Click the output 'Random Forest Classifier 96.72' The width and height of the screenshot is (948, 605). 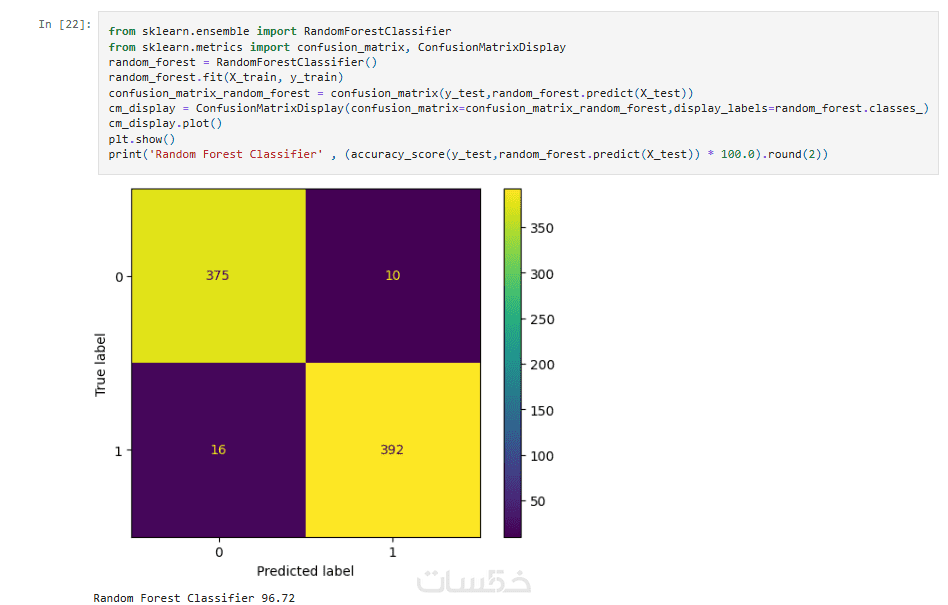(194, 598)
